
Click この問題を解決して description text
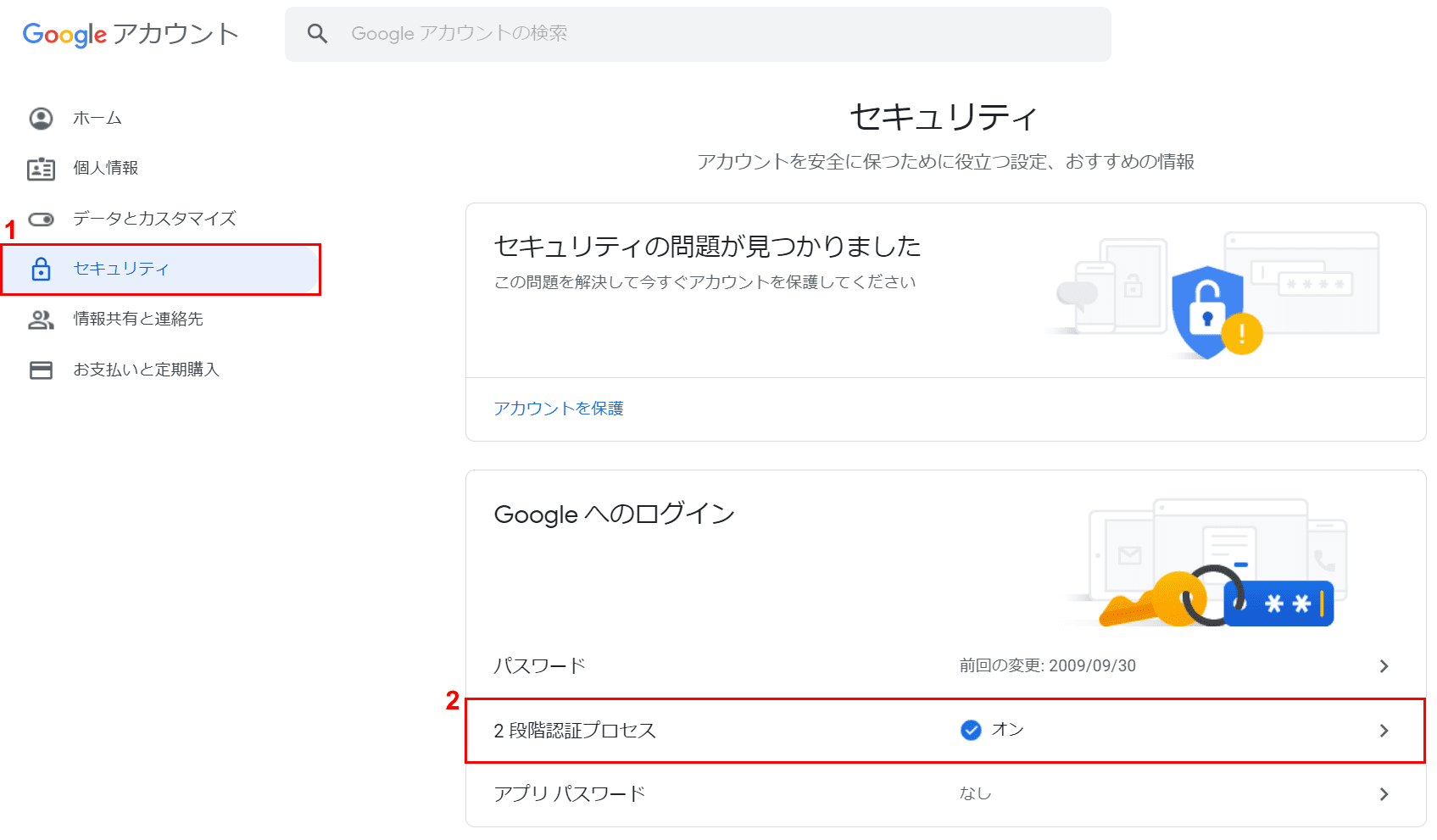pos(705,282)
